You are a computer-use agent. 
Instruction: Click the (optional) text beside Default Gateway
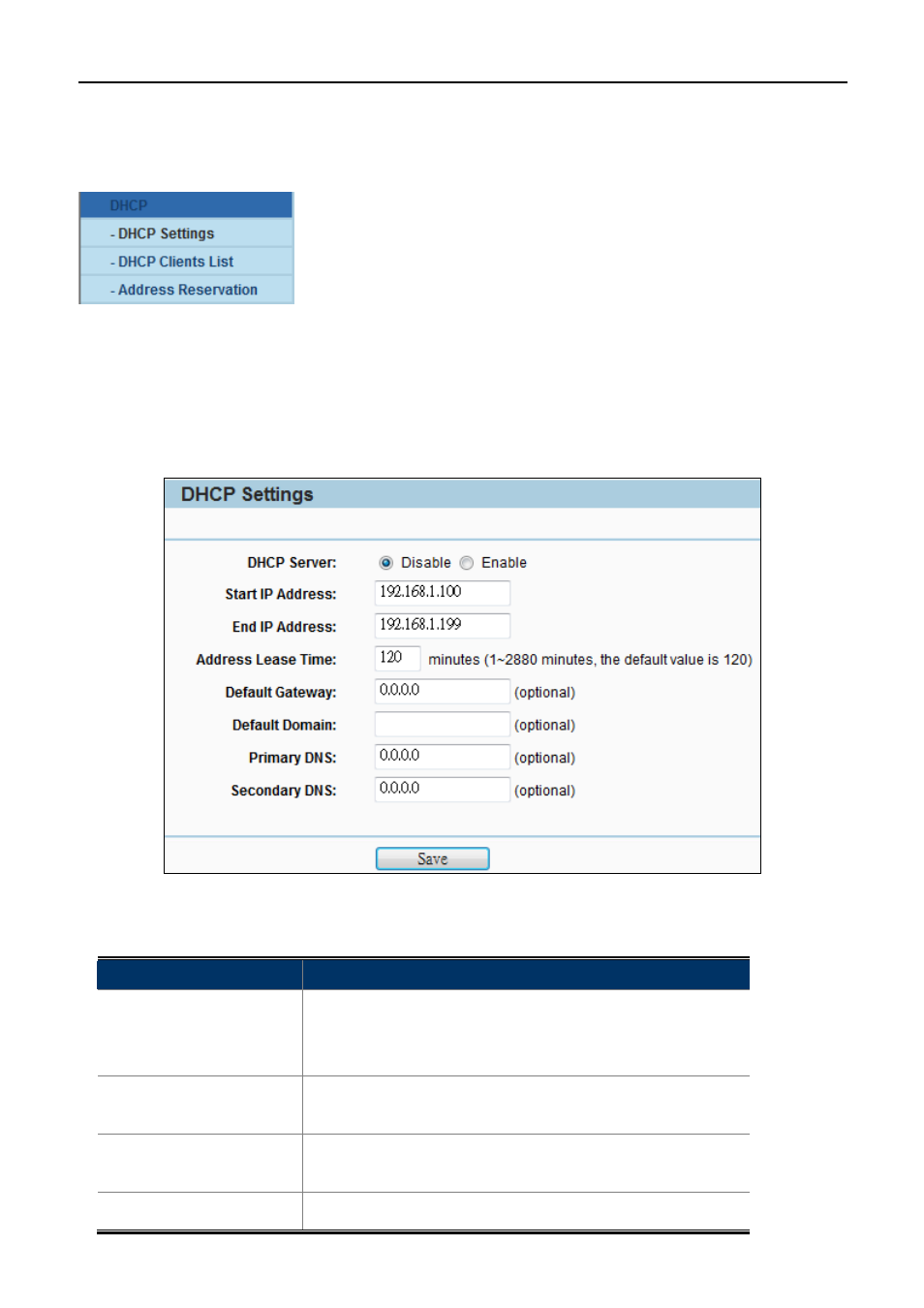(544, 693)
